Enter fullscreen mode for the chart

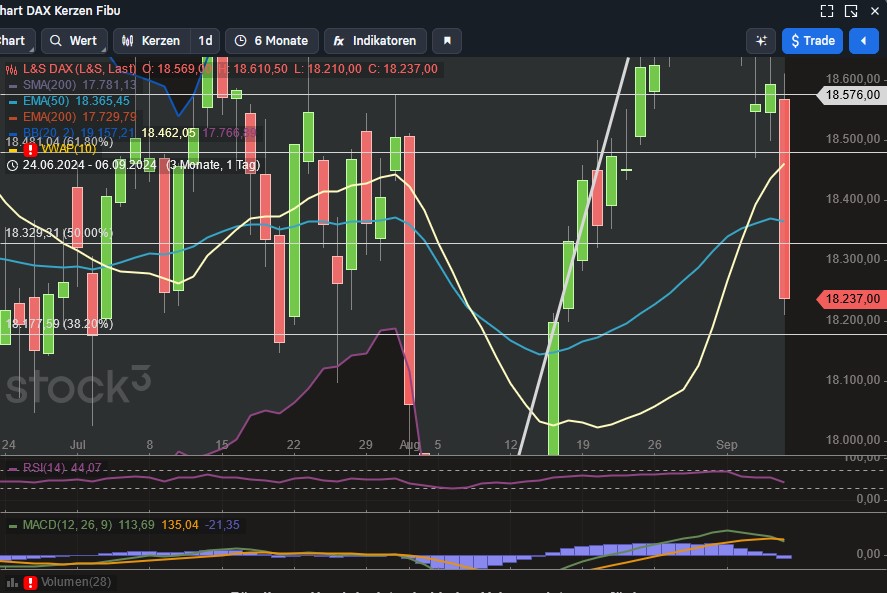[x=827, y=11]
